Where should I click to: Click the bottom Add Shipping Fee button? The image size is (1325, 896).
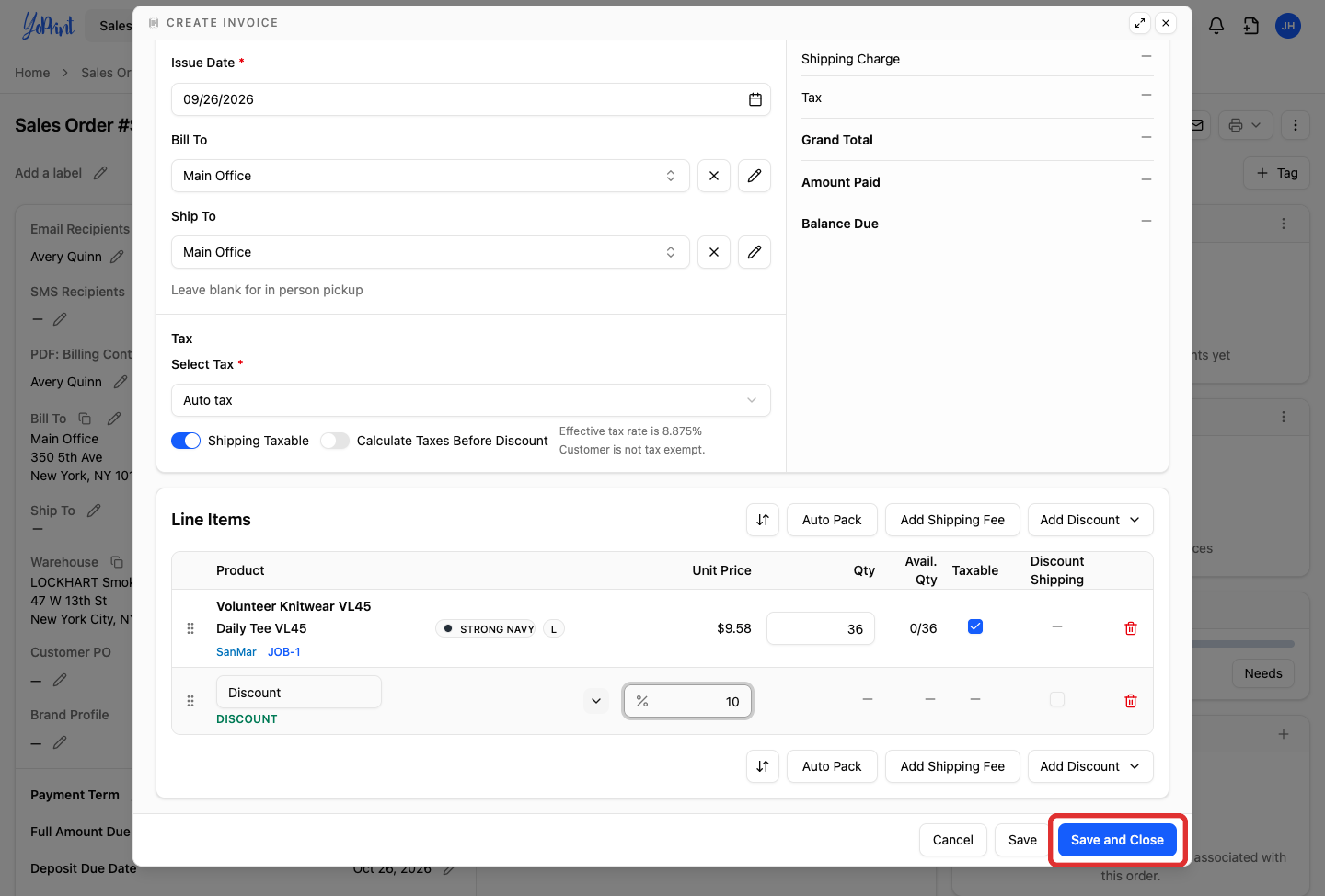point(952,766)
